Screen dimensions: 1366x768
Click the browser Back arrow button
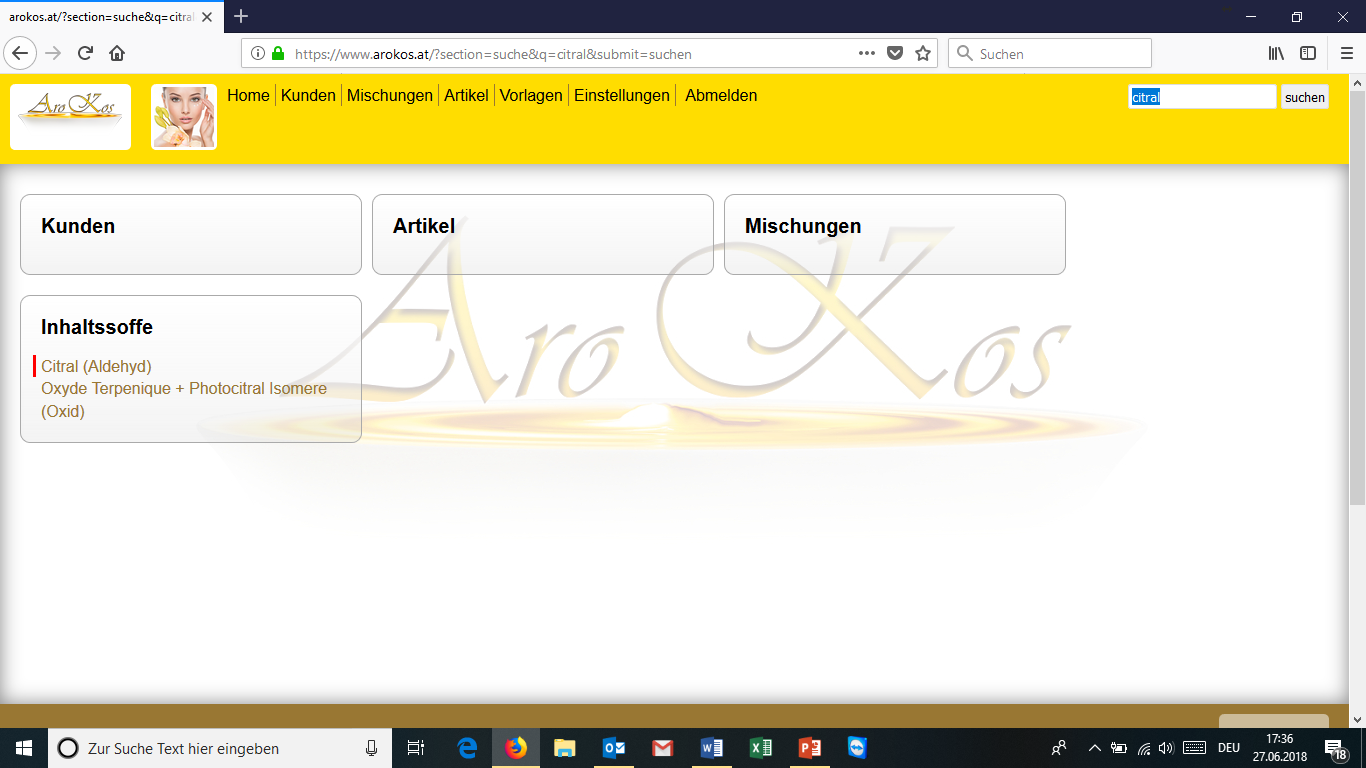[x=21, y=53]
